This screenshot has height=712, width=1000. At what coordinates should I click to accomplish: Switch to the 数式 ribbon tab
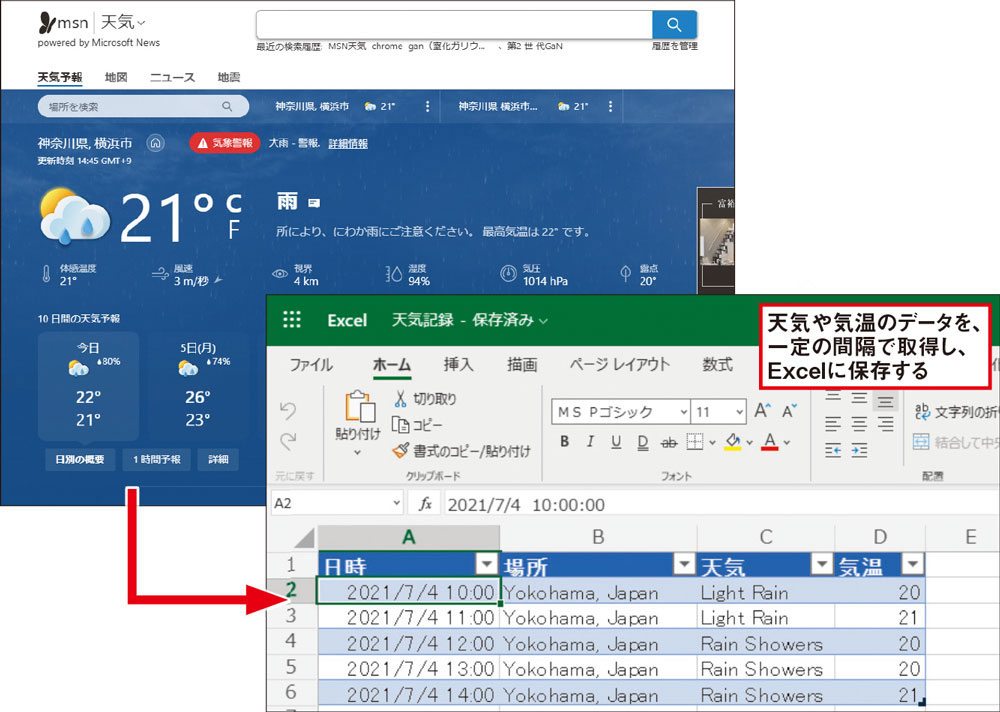[717, 364]
